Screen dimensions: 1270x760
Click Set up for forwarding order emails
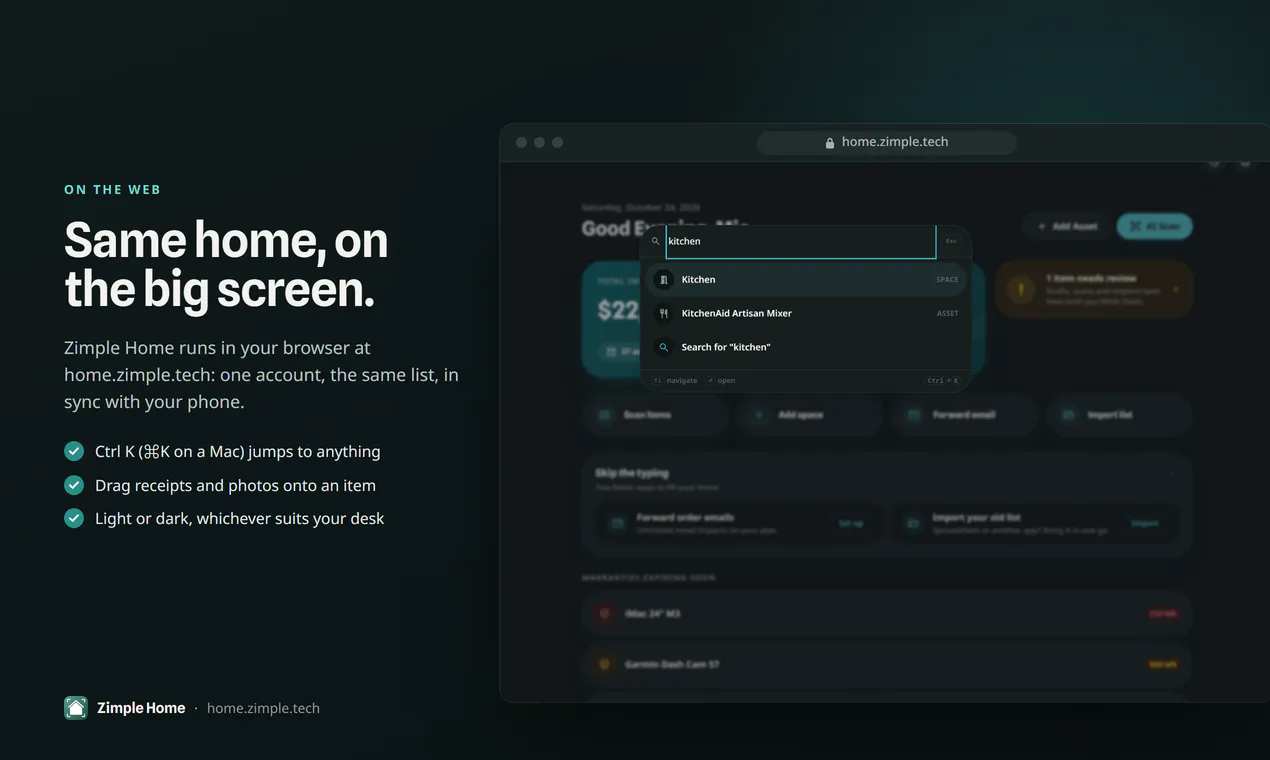coord(851,523)
